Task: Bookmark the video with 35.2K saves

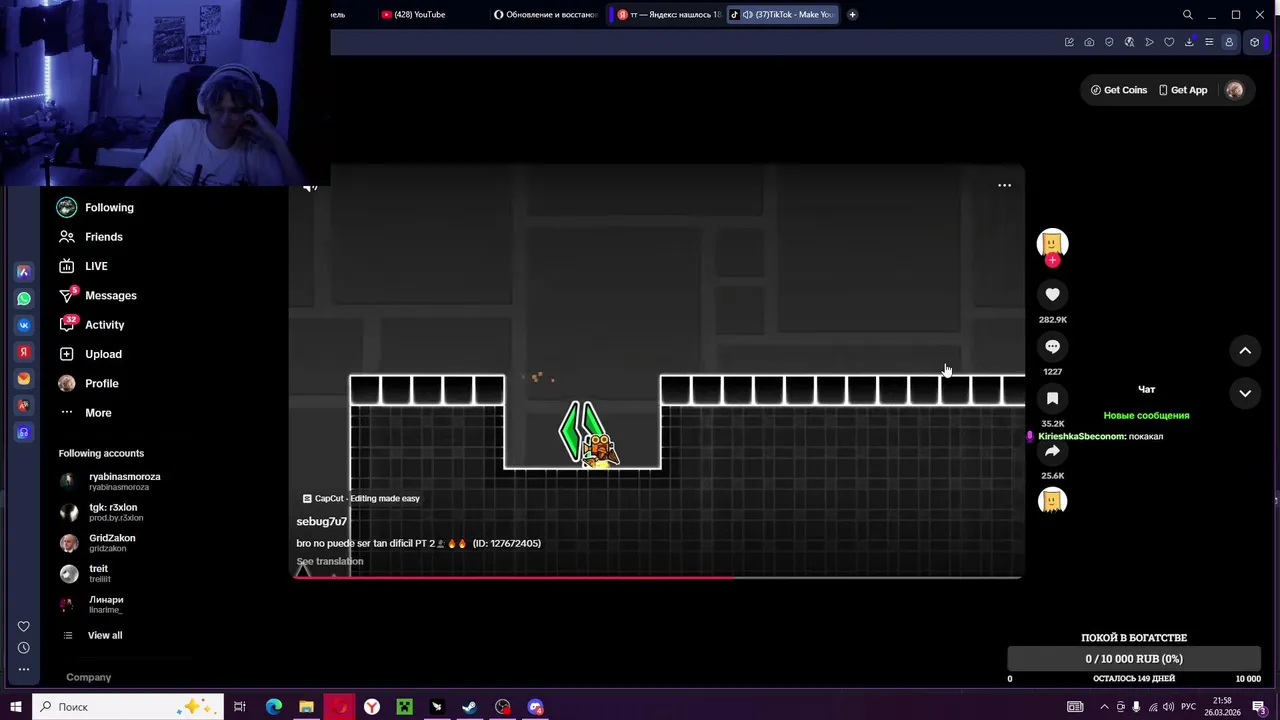Action: (1052, 398)
